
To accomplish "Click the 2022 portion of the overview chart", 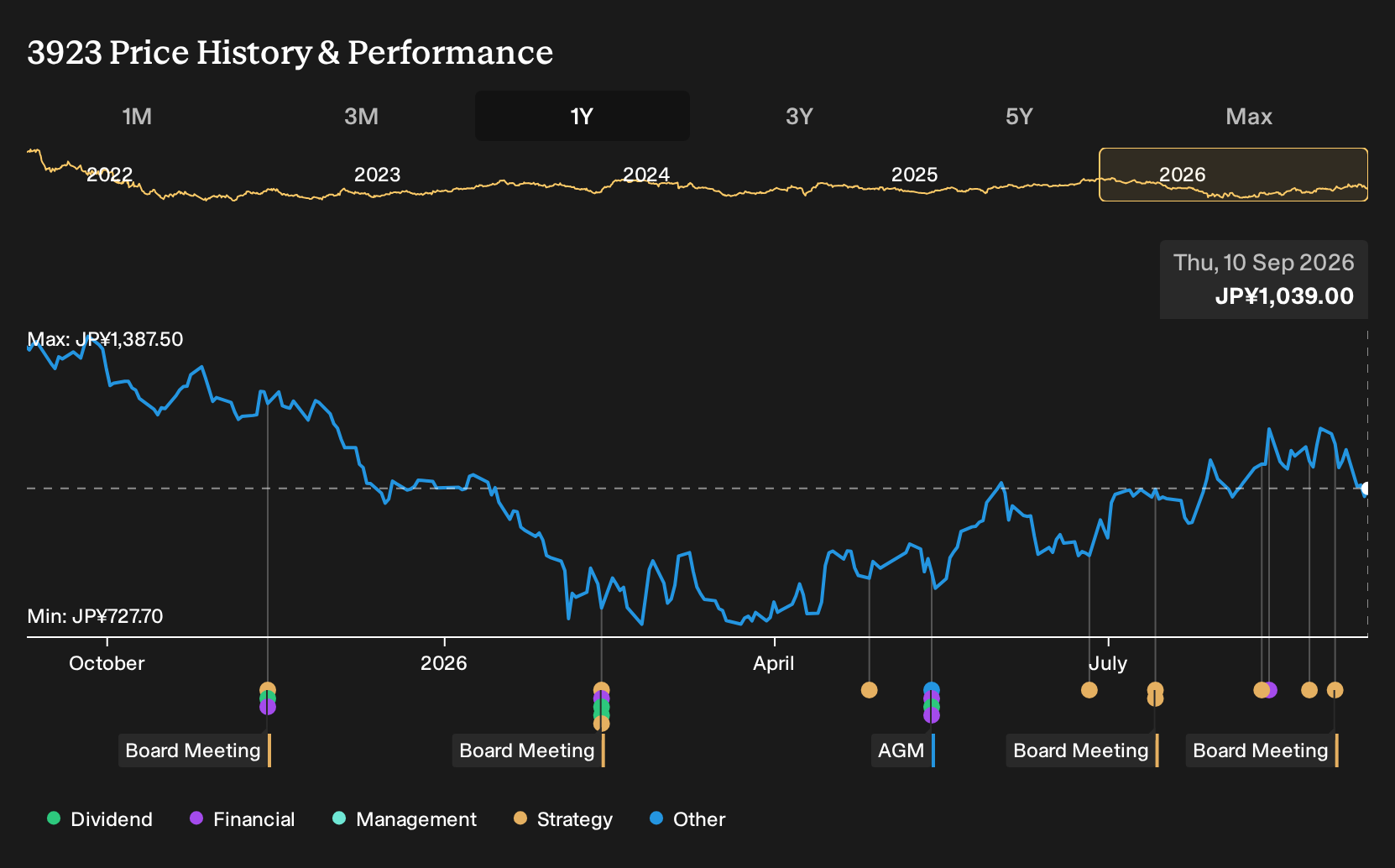I will [109, 175].
